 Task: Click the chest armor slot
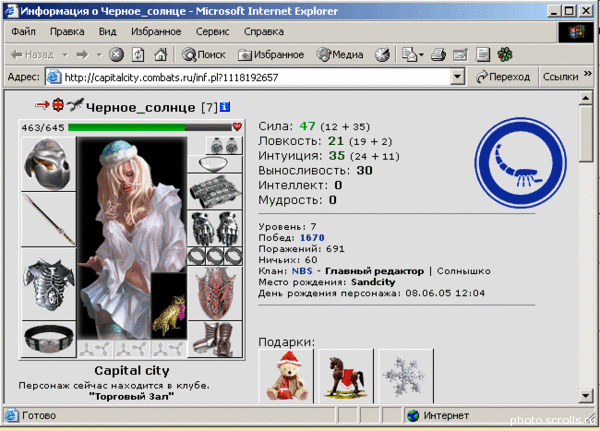pos(48,284)
